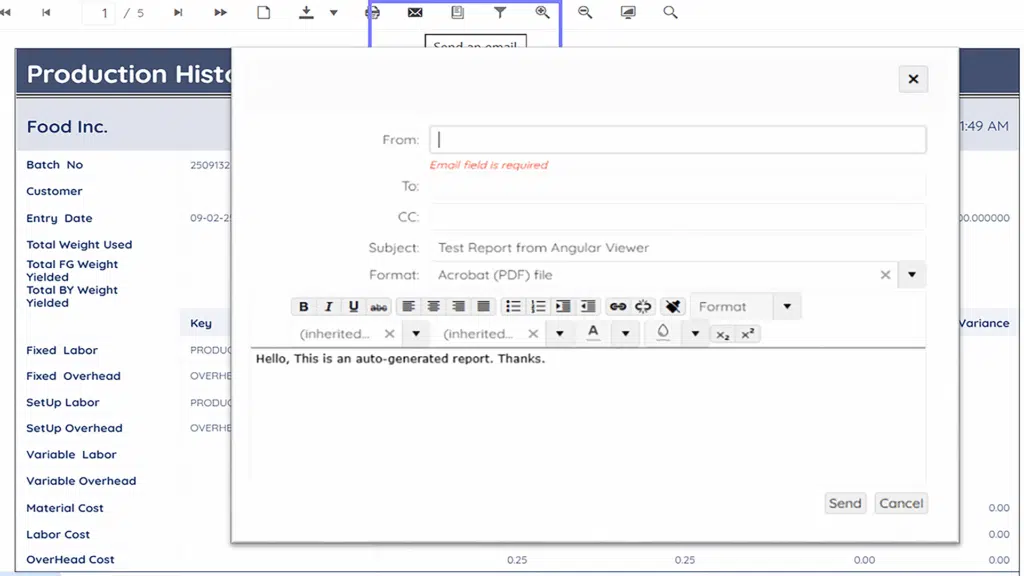Viewport: 1024px width, 576px height.
Task: Click the To recipient field
Action: tap(678, 186)
